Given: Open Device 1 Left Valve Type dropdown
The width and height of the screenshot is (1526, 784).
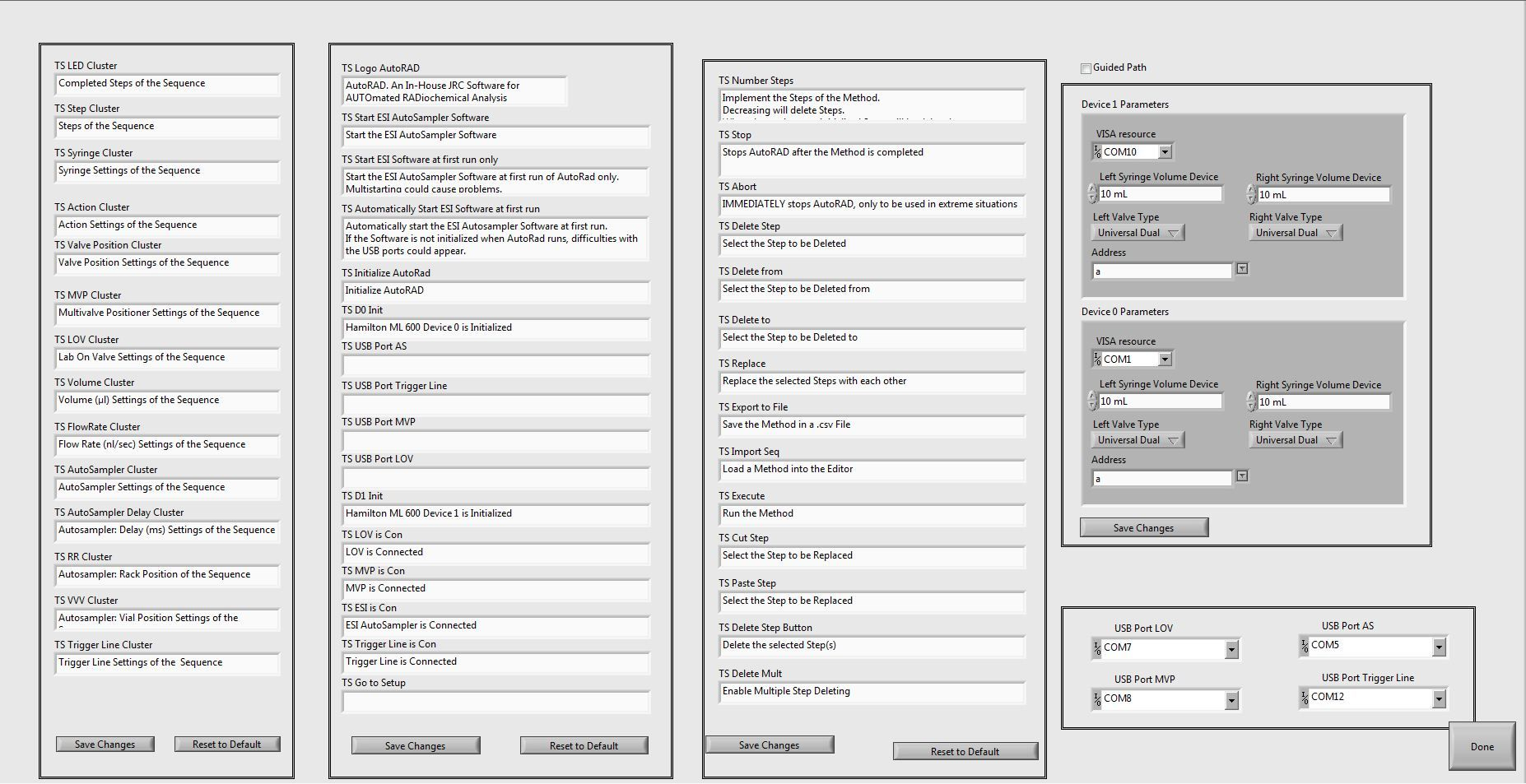Looking at the screenshot, I should (x=1138, y=233).
